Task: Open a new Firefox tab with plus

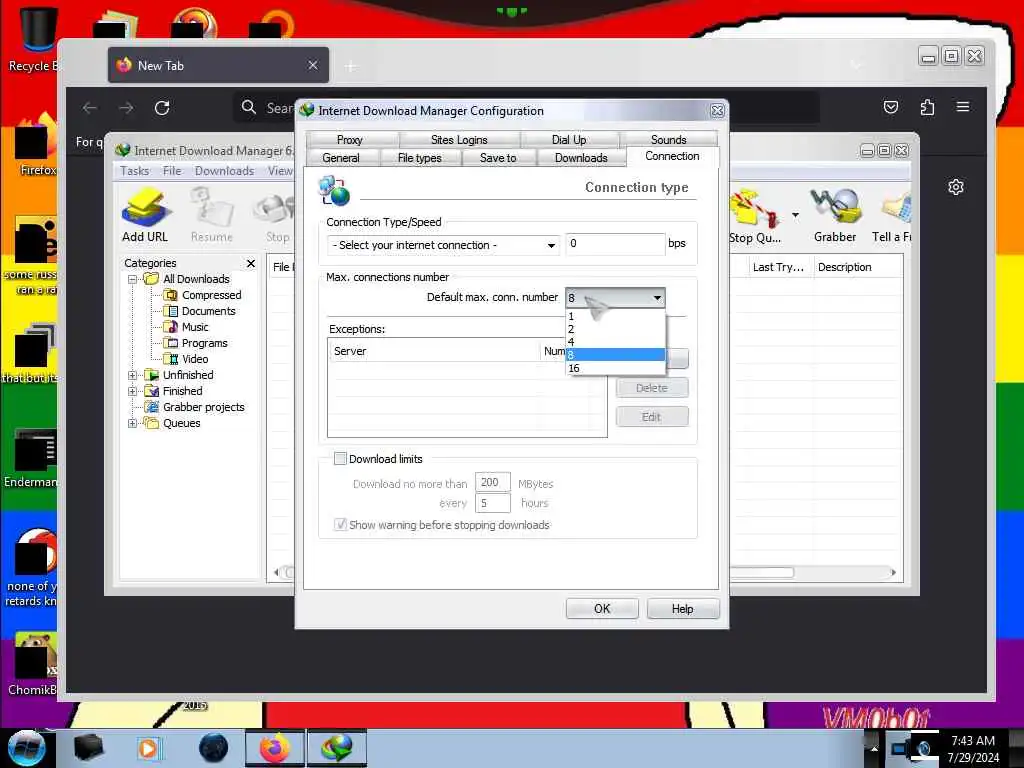Action: click(351, 66)
